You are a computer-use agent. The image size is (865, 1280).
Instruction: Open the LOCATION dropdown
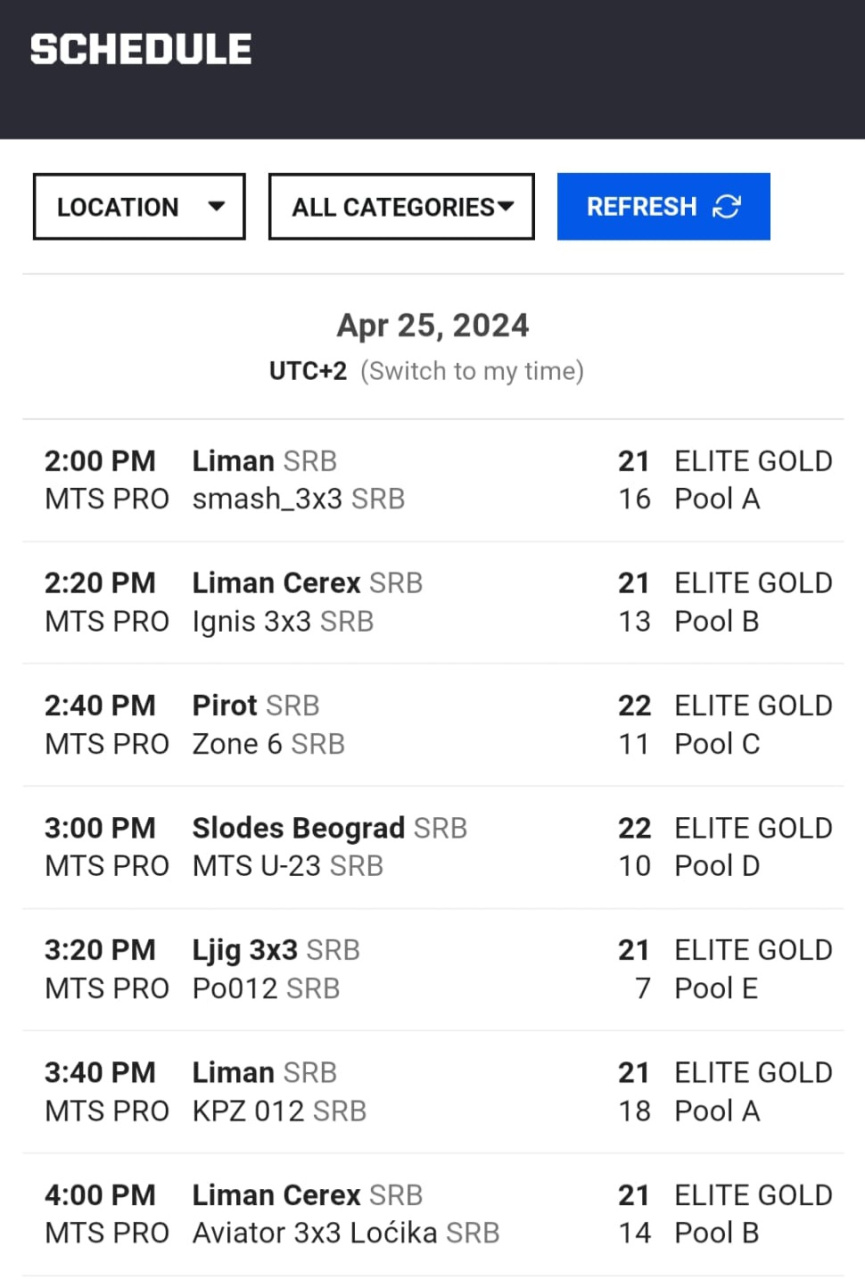pyautogui.click(x=139, y=207)
